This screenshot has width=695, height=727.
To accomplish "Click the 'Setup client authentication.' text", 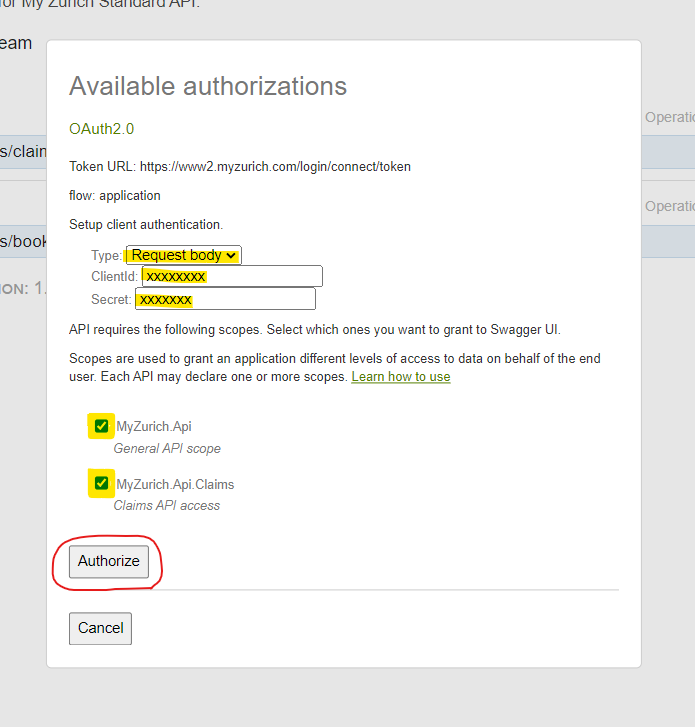I will [146, 224].
